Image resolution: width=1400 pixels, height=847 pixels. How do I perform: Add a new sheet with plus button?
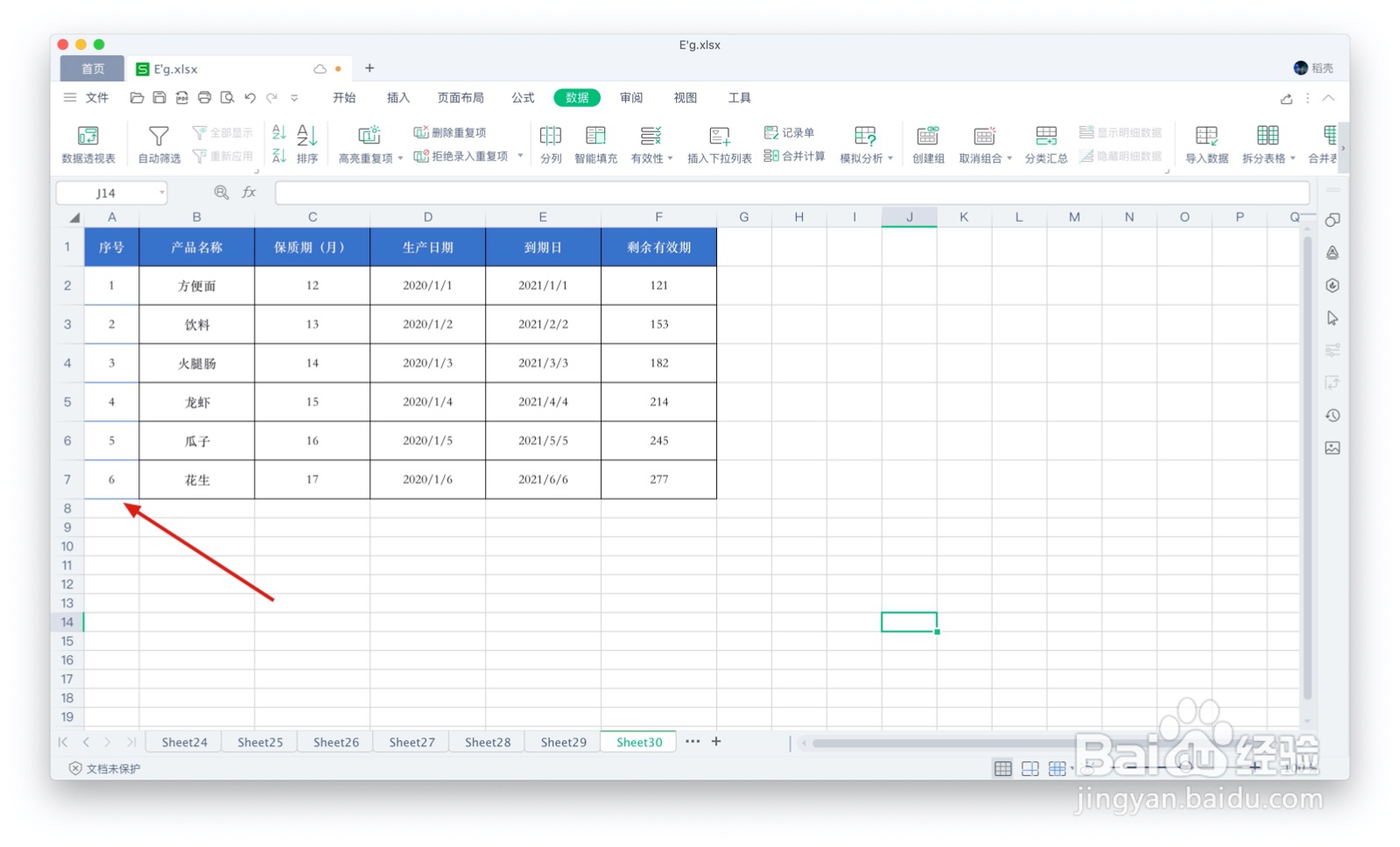716,741
